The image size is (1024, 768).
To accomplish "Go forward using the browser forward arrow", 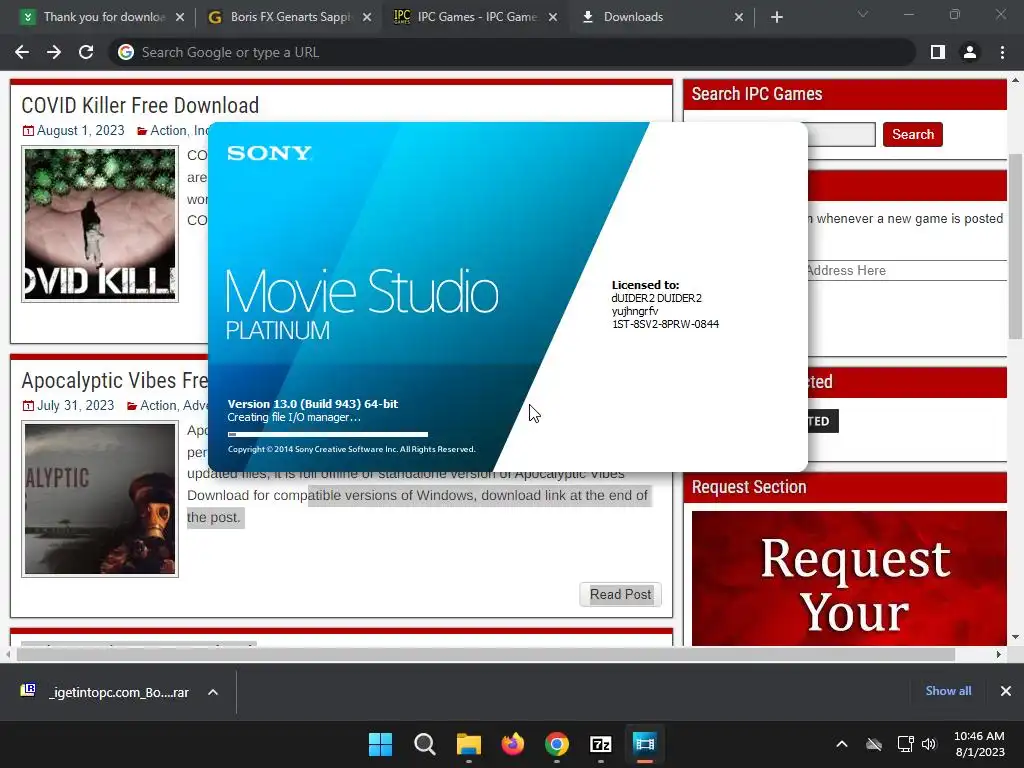I will point(54,52).
